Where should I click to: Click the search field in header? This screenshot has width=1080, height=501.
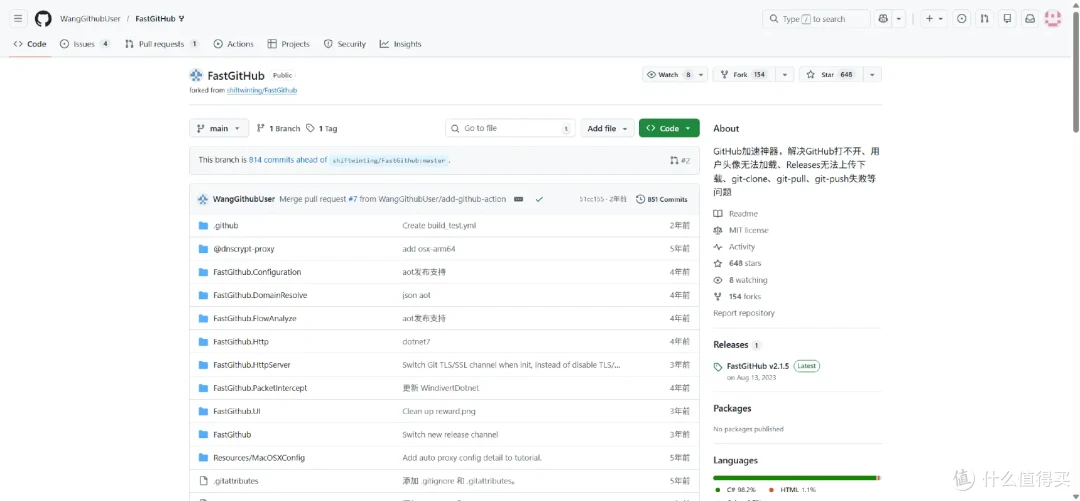[816, 19]
